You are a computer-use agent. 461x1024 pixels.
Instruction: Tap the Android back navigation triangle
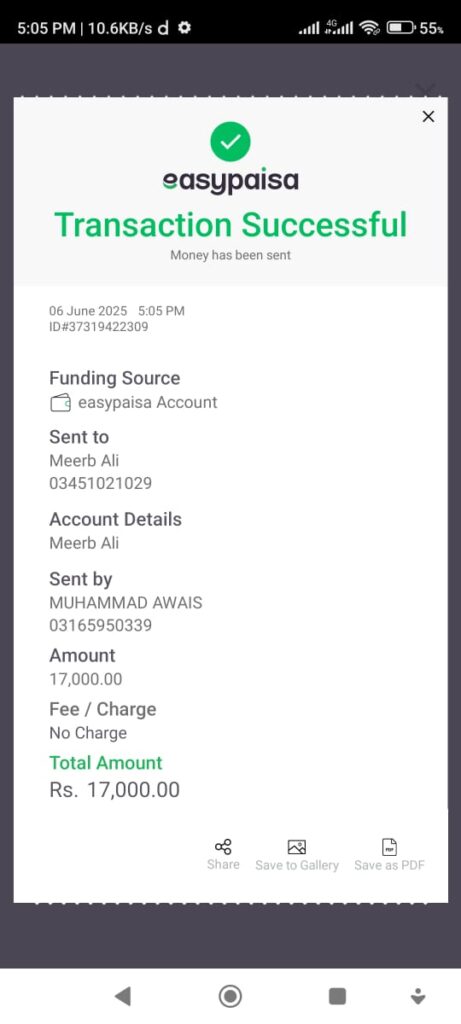(122, 996)
